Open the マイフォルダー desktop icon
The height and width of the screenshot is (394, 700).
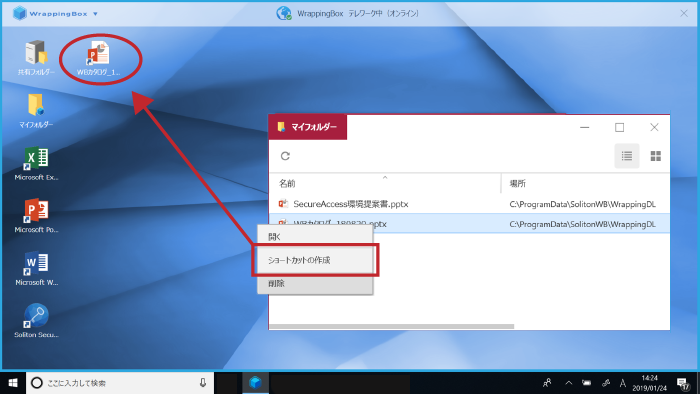pos(36,111)
